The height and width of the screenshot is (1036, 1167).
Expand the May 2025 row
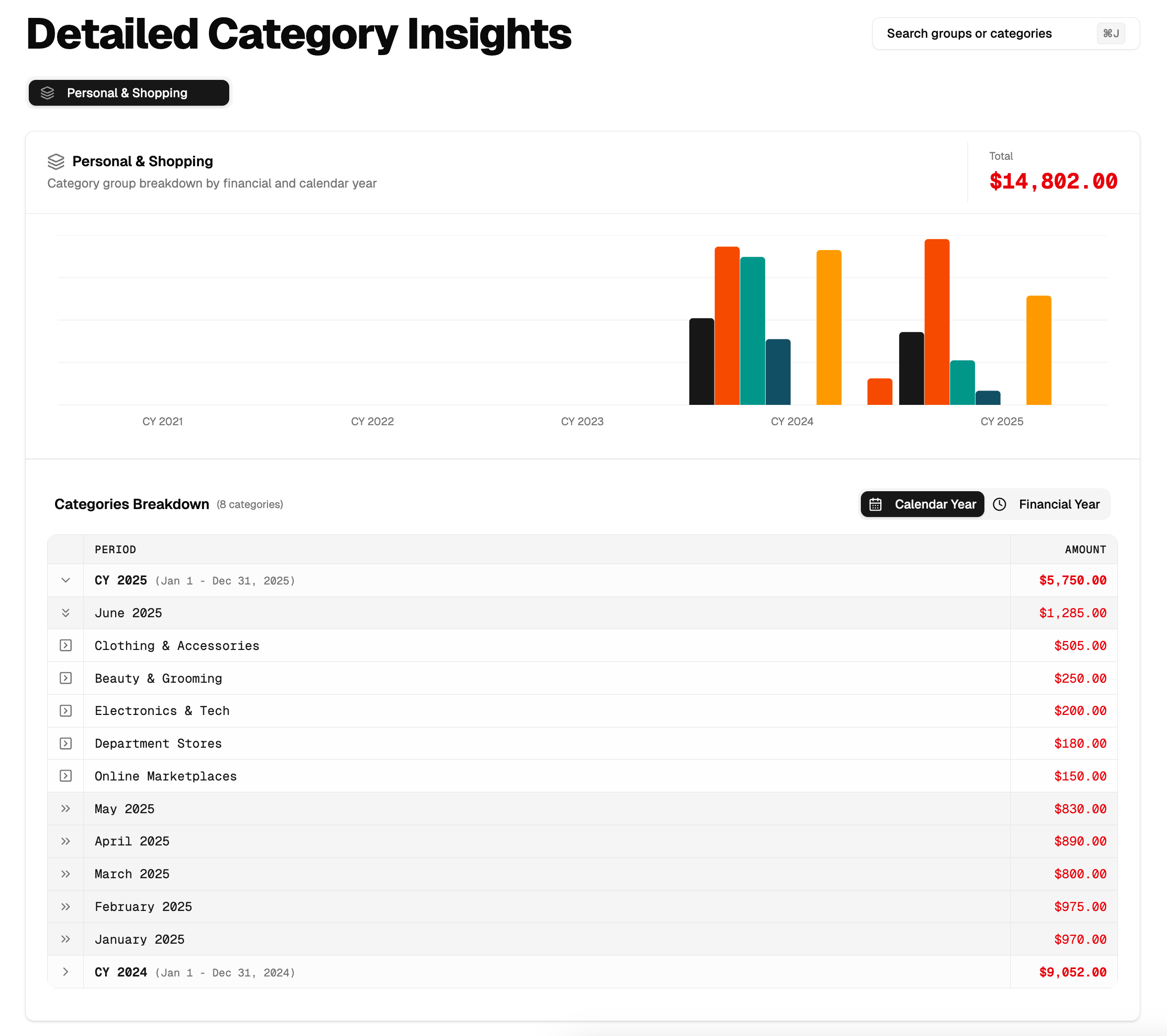(65, 808)
